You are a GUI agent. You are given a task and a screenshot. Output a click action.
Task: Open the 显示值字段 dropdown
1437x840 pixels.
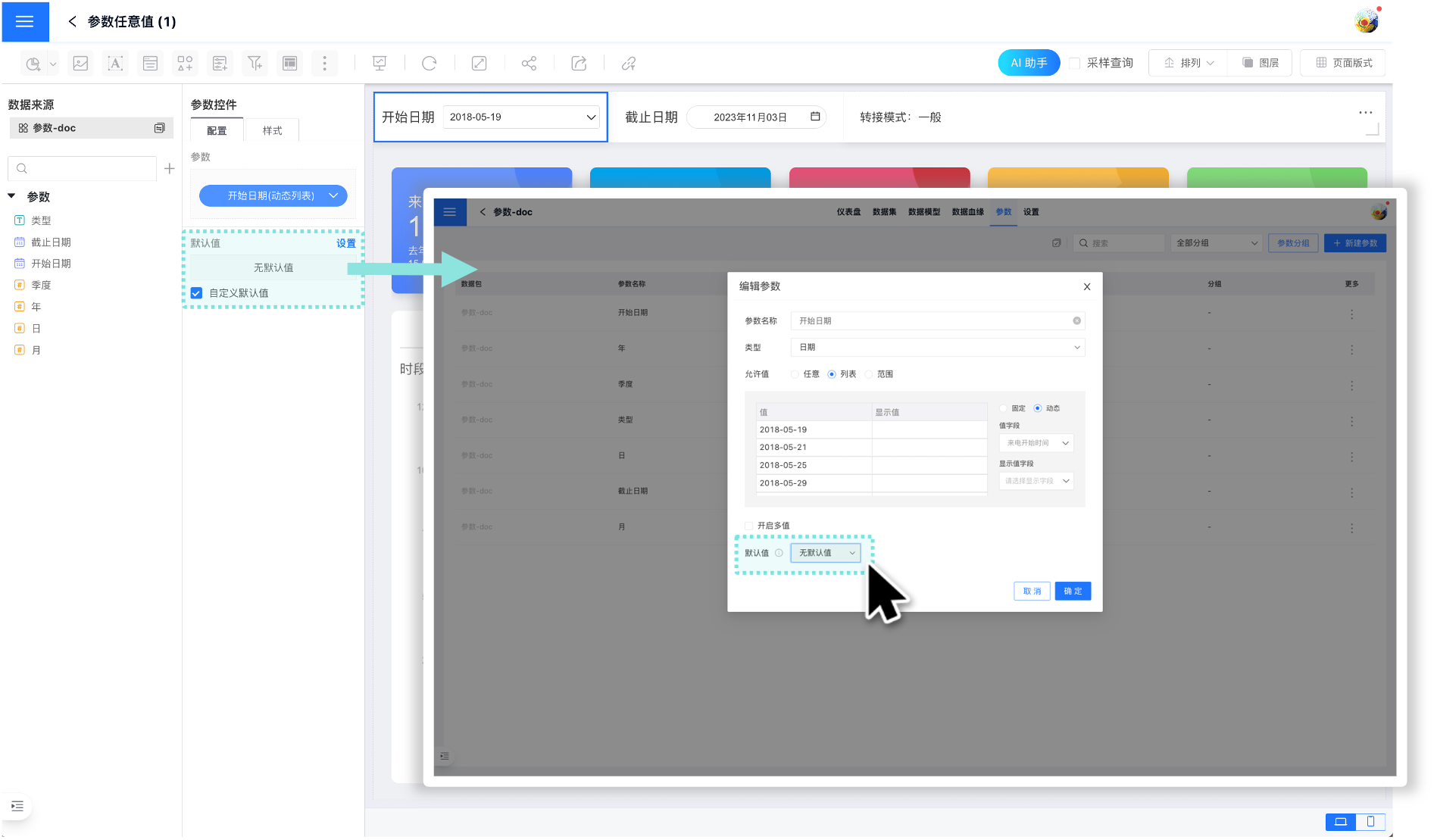[x=1036, y=481]
